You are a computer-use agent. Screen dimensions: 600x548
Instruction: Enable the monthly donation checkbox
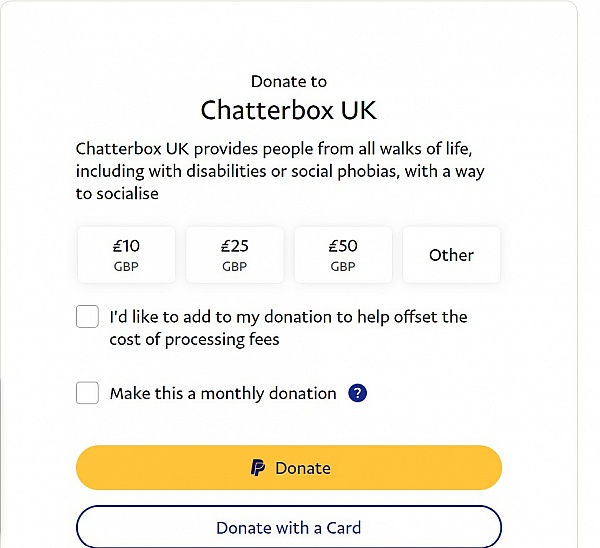(87, 393)
